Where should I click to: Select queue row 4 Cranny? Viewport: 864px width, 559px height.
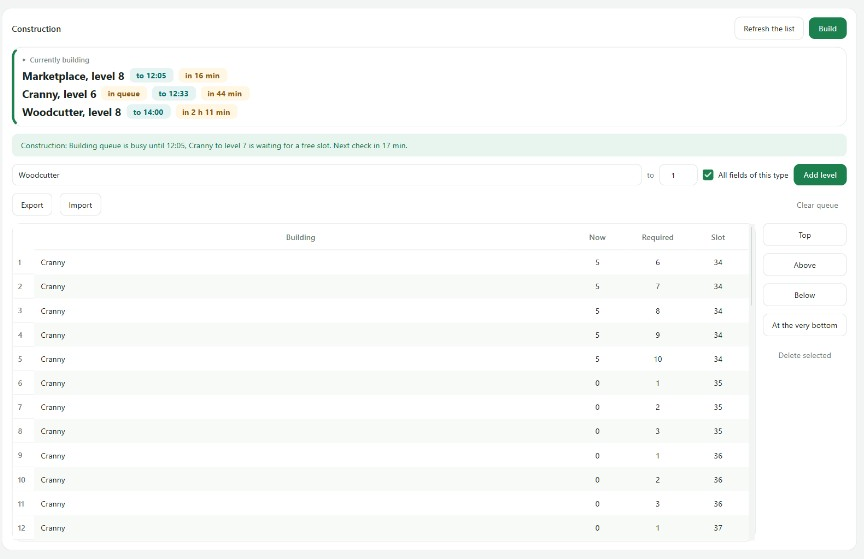coord(381,335)
